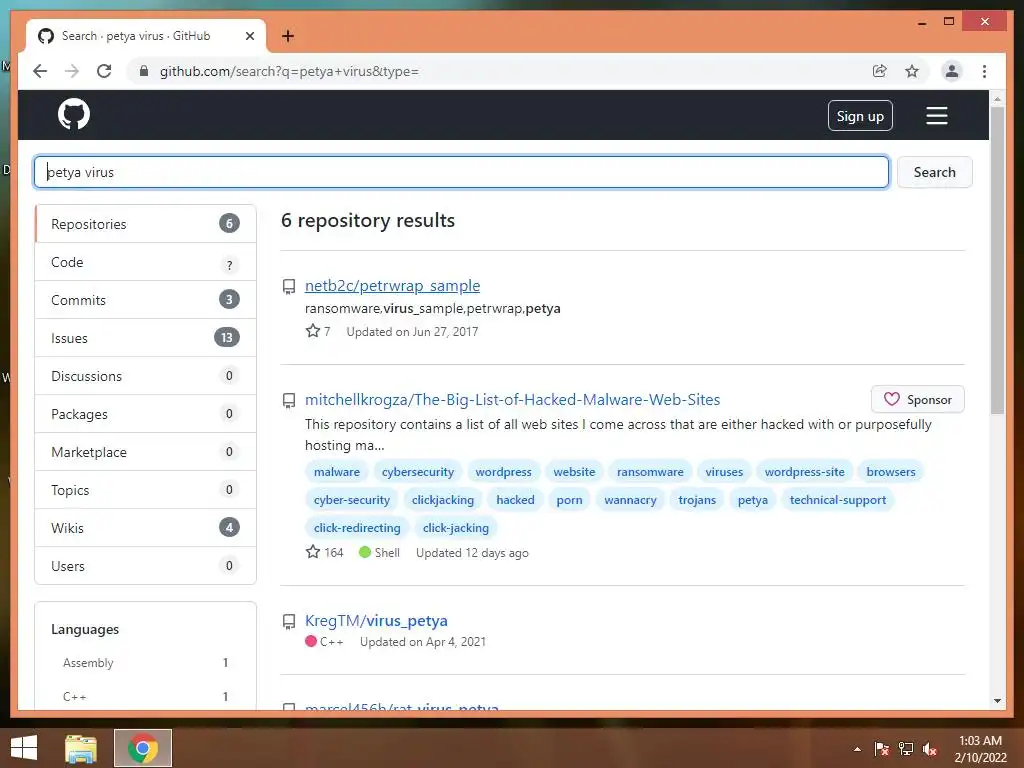The width and height of the screenshot is (1024, 768).
Task: Click the malware topic tag
Action: (x=336, y=472)
